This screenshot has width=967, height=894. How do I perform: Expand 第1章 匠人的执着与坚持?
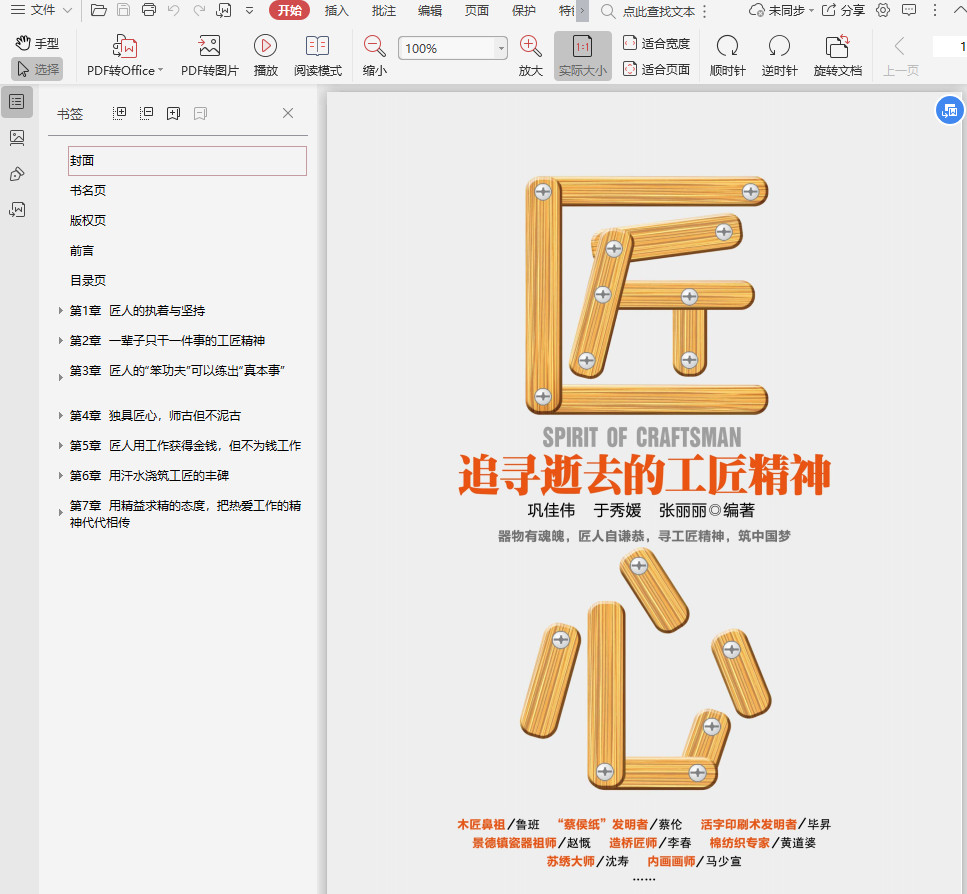(x=60, y=310)
